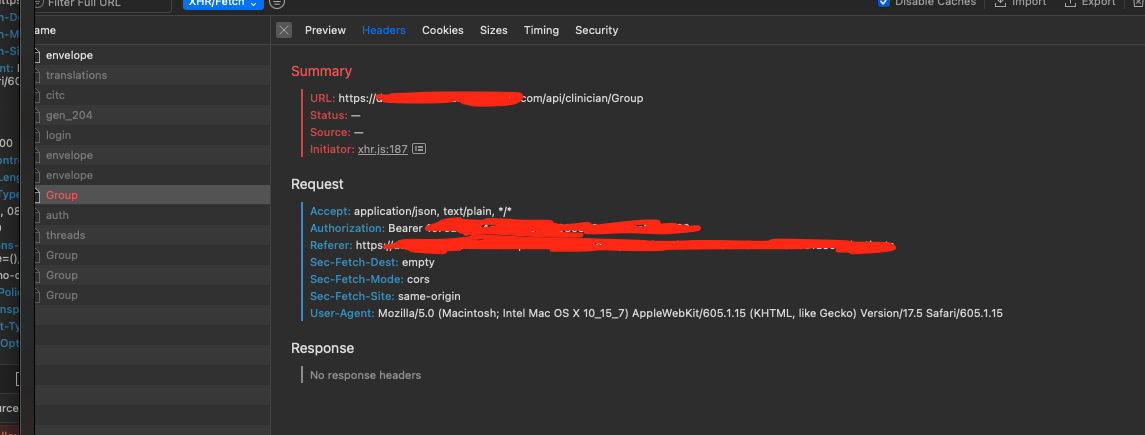1145x435 pixels.
Task: Follow the xhr.js:187 initiator link
Action: [x=382, y=149]
